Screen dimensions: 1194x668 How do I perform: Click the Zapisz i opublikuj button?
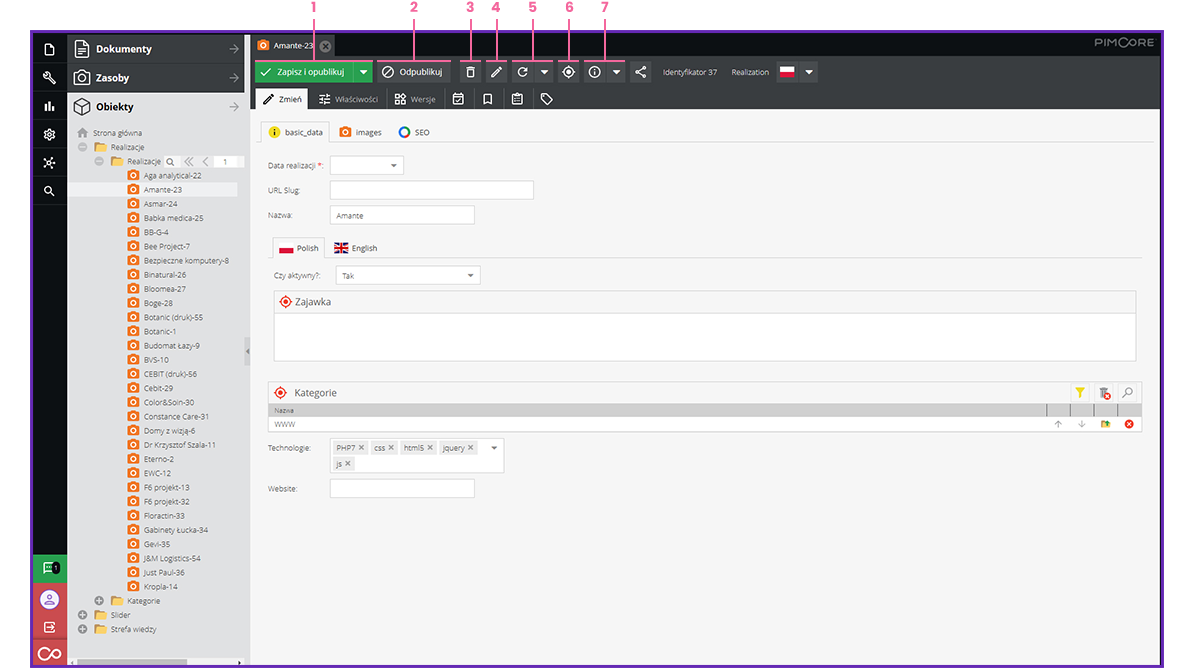(304, 72)
